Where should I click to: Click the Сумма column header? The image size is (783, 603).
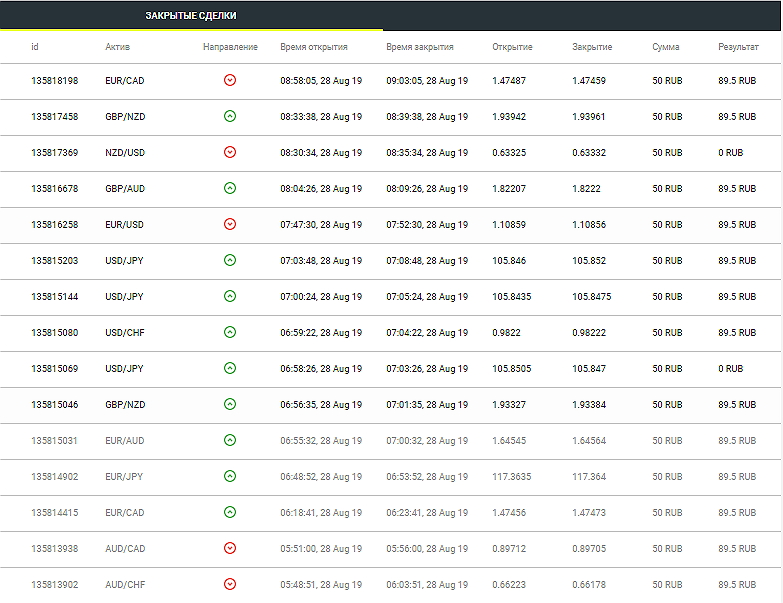click(x=665, y=47)
